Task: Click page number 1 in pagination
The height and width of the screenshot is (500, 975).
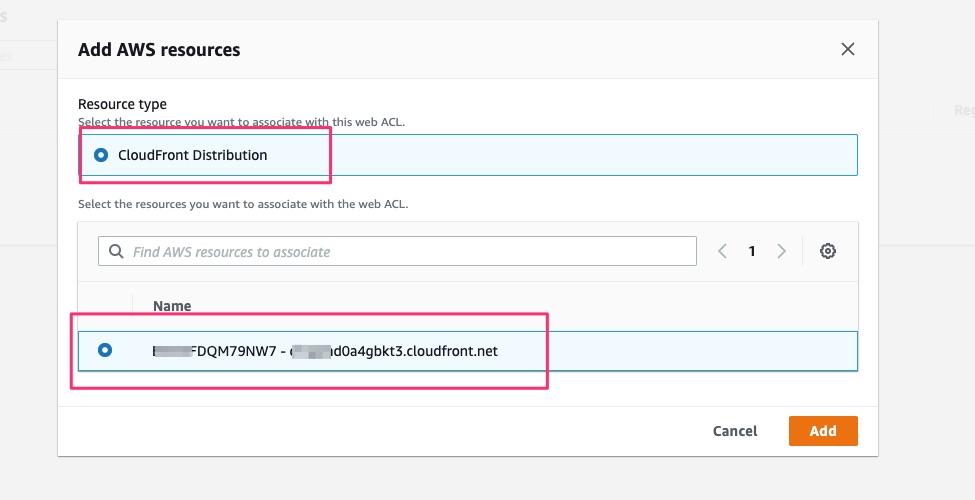Action: pyautogui.click(x=752, y=251)
